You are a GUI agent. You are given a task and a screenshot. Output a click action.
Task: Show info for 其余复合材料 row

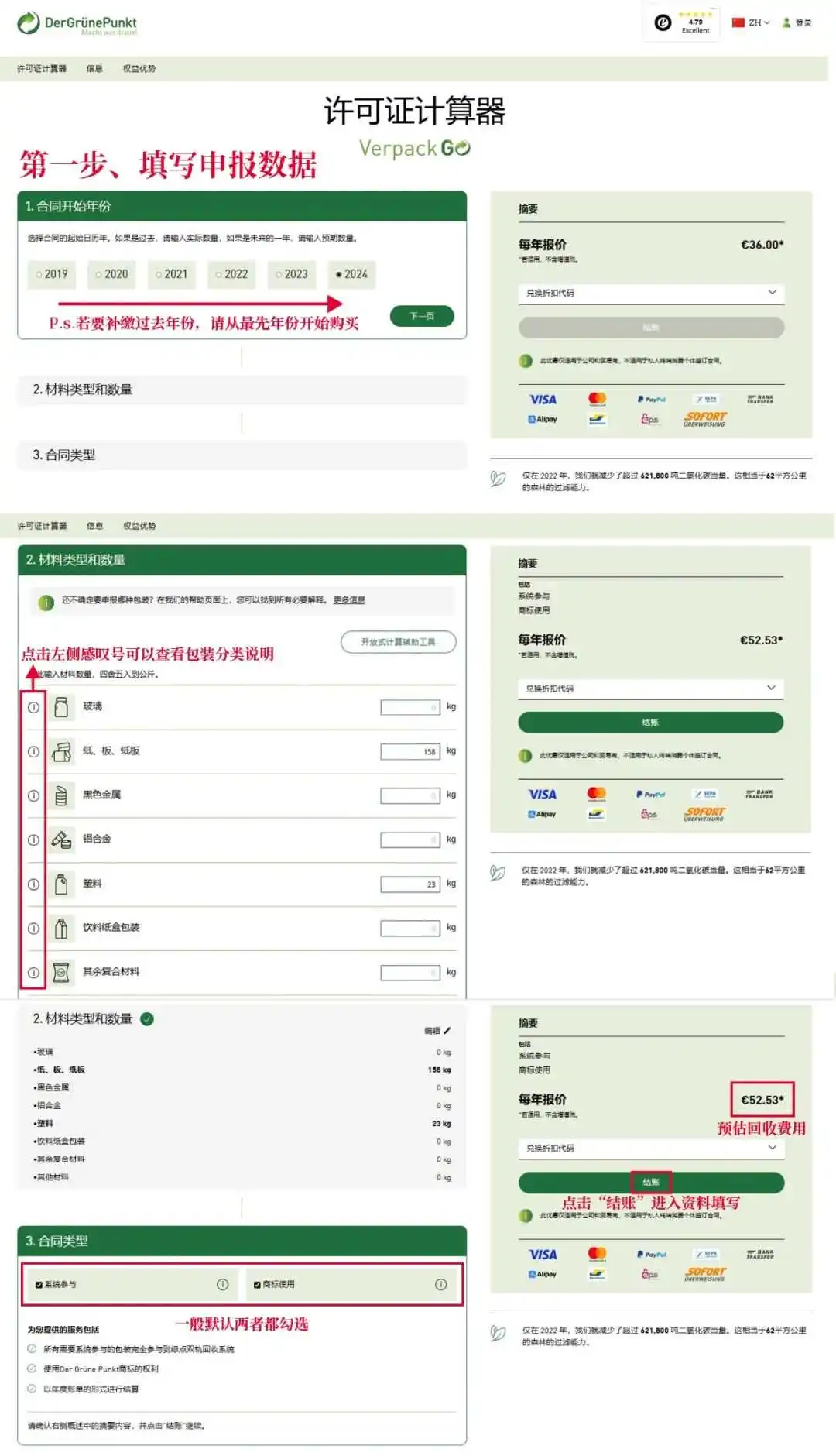tap(33, 972)
